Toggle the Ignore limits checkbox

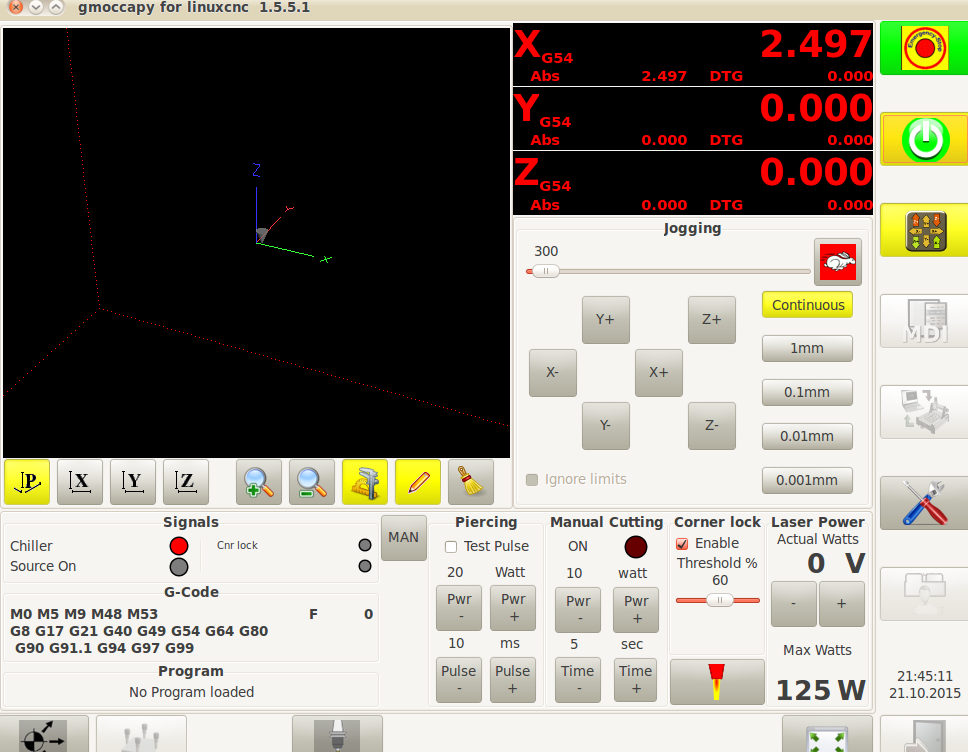point(532,480)
